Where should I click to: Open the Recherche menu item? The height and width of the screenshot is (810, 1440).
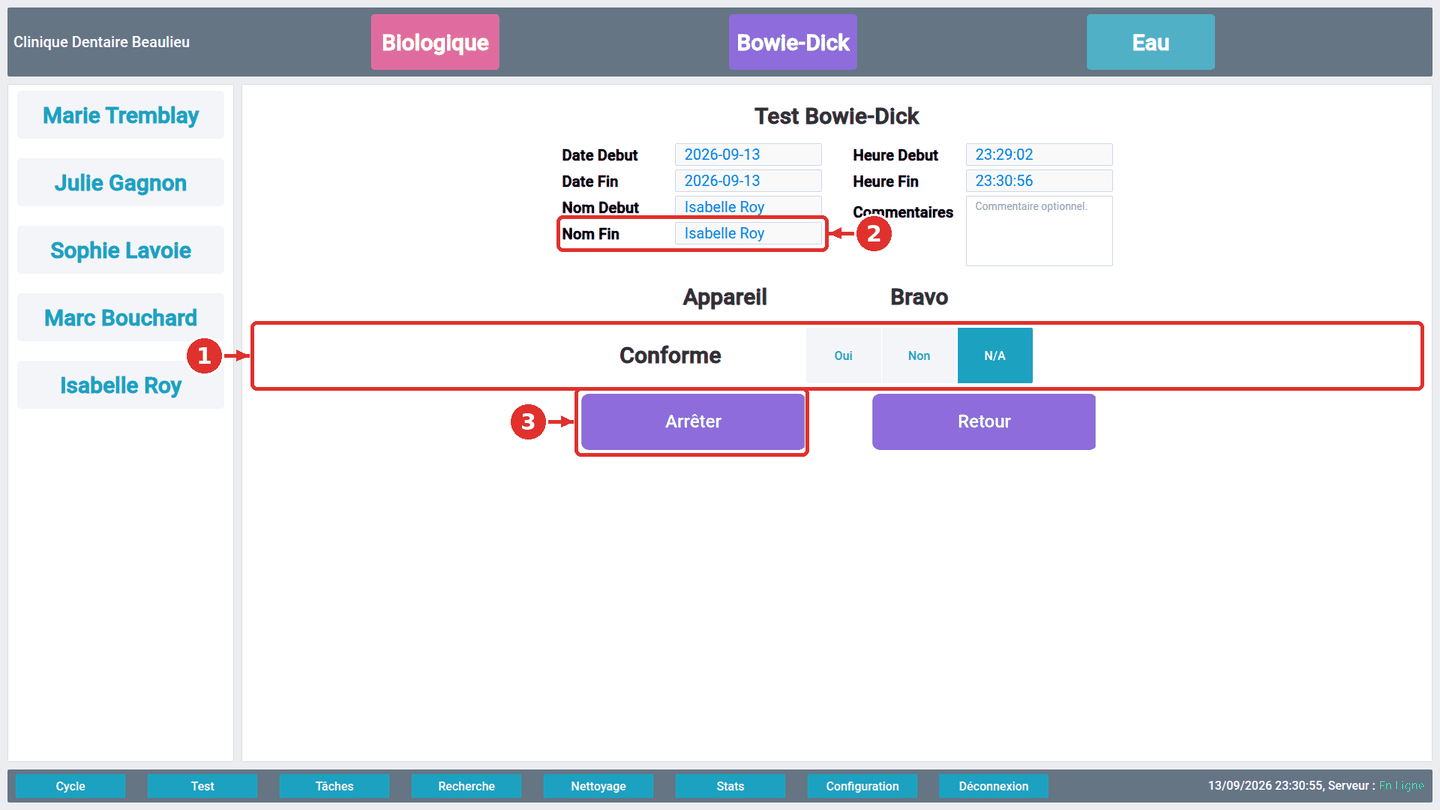(x=467, y=786)
